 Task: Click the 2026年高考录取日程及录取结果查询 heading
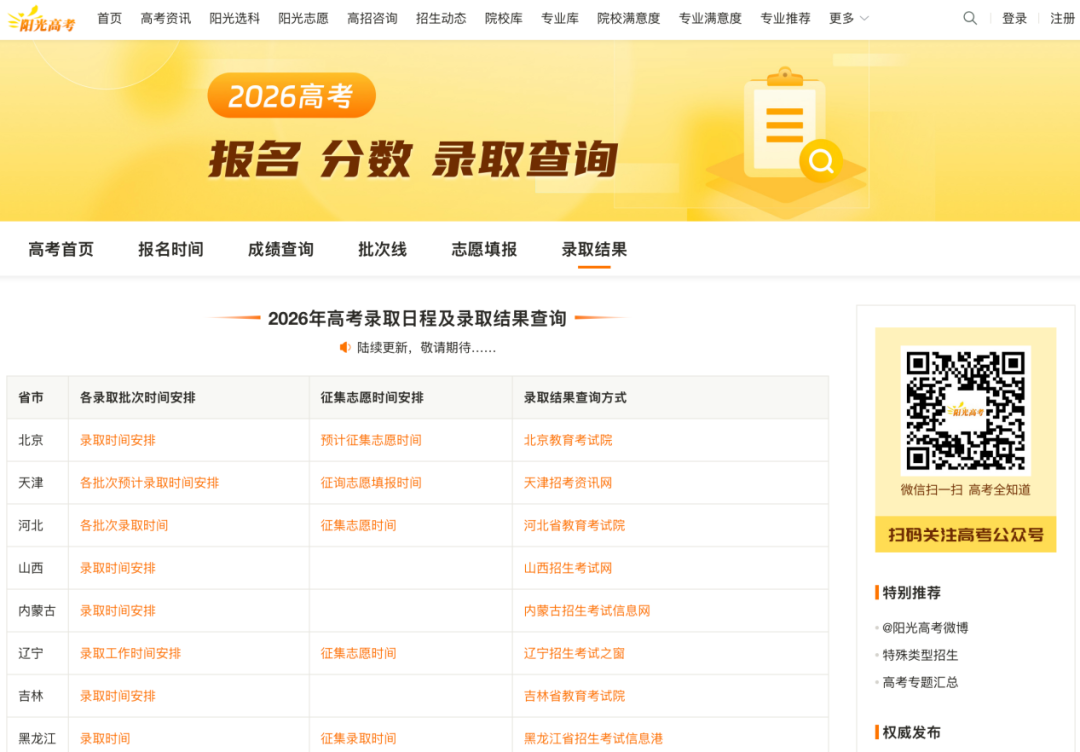[x=417, y=319]
